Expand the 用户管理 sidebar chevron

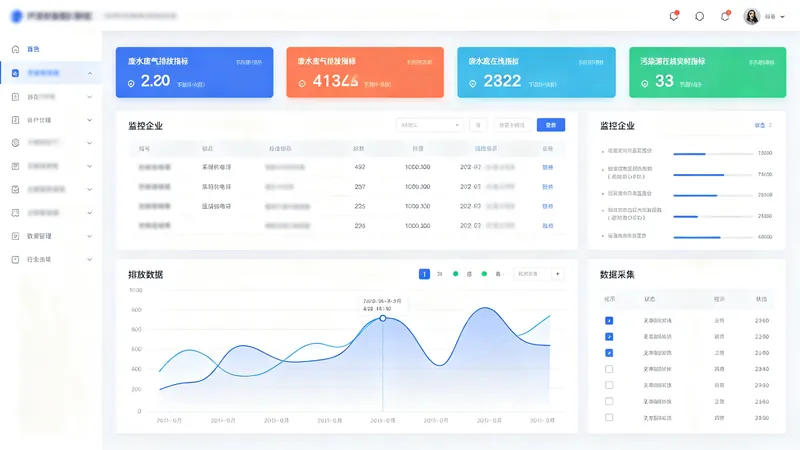(90, 120)
